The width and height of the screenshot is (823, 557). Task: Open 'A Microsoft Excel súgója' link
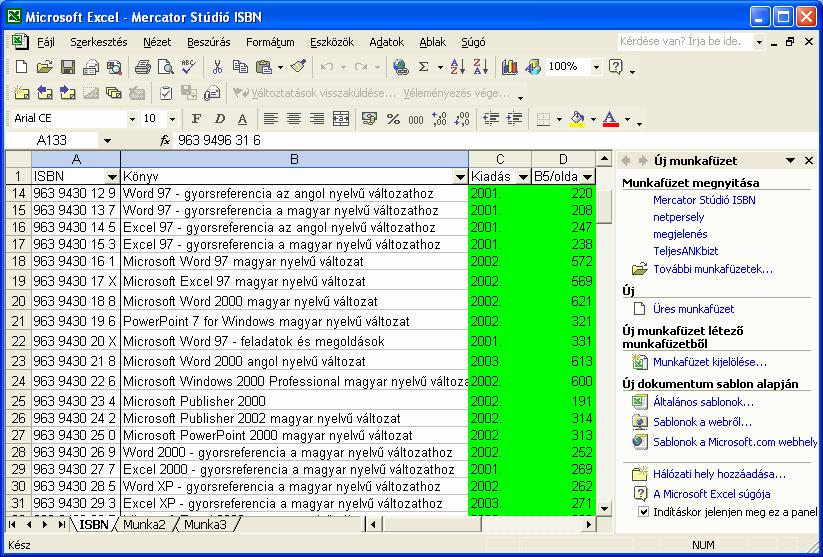tap(711, 493)
